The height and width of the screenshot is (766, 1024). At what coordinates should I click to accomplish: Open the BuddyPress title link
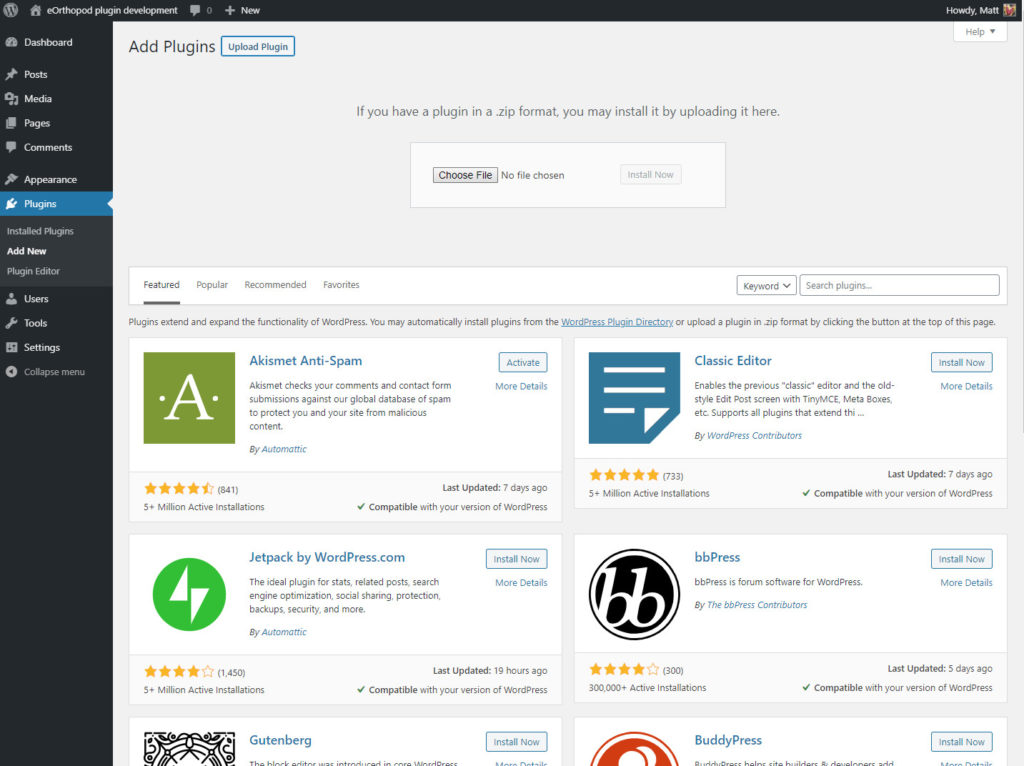[x=728, y=740]
